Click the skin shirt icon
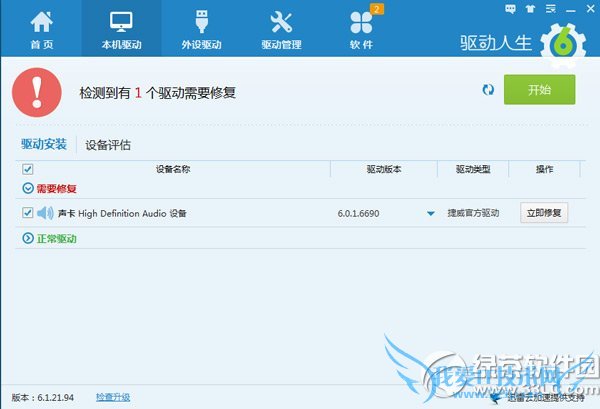Image resolution: width=600 pixels, height=409 pixels. coord(530,9)
